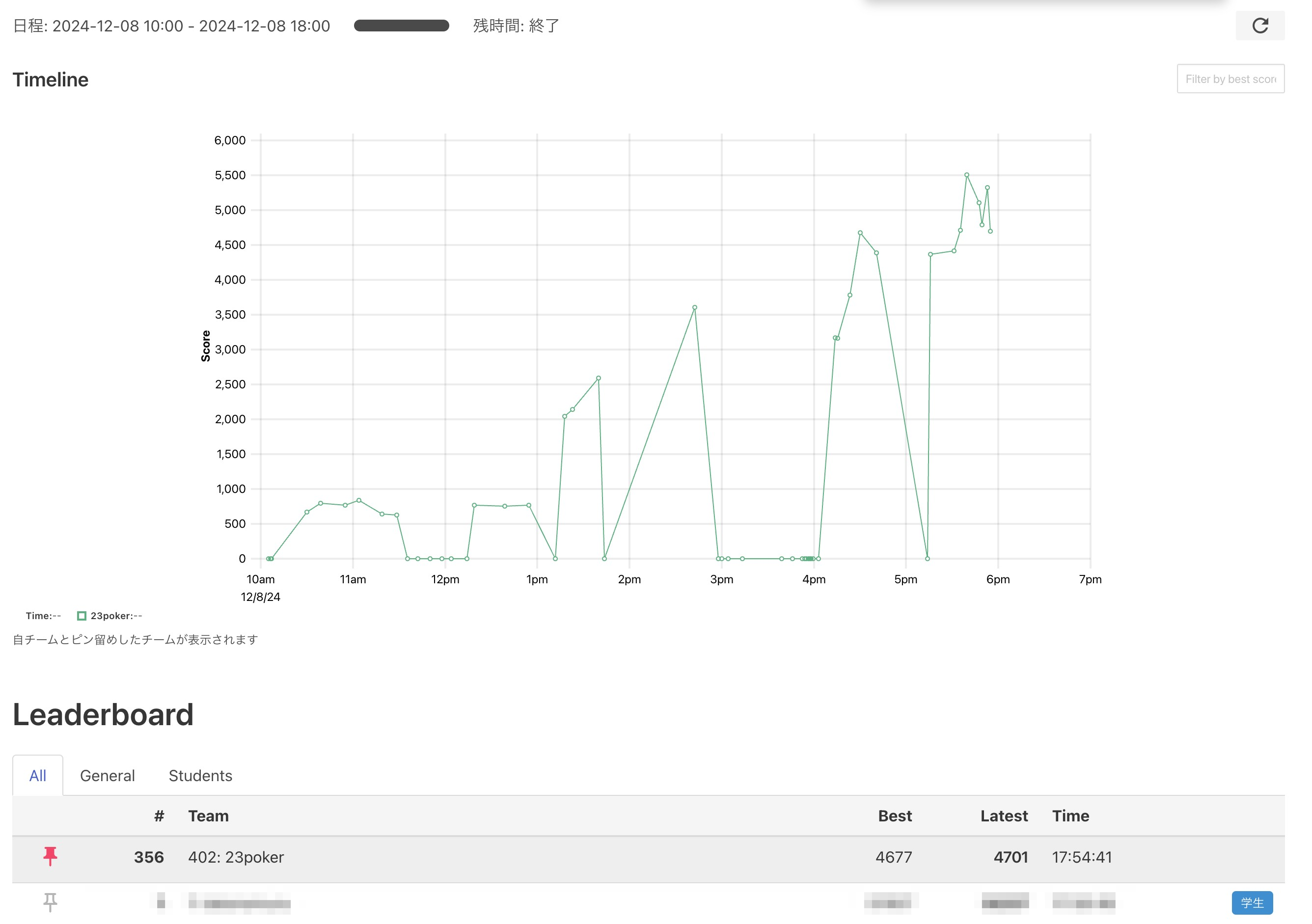Pin the blurred second-row team
The image size is (1312, 924).
coord(50,902)
